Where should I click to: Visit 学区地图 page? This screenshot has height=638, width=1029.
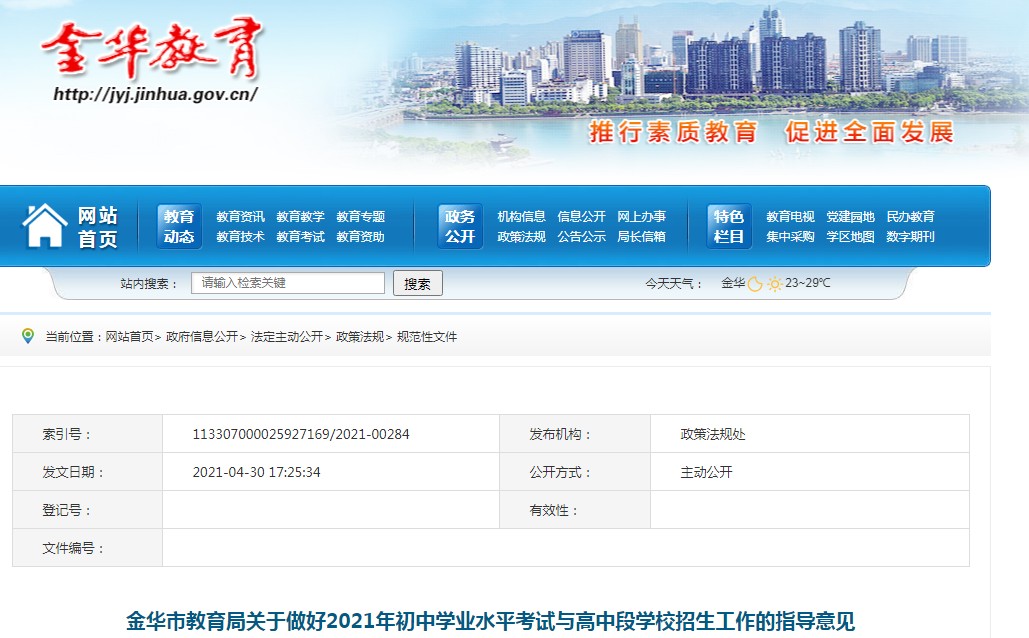850,236
